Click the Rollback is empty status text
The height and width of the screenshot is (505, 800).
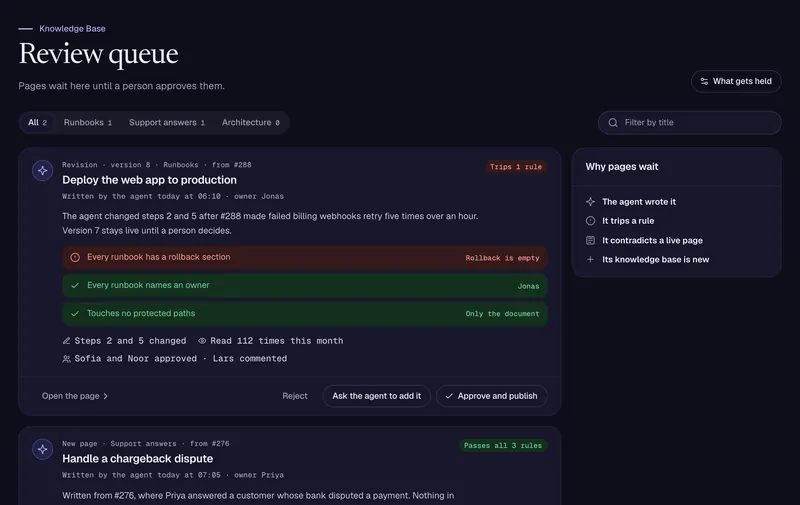pos(502,258)
